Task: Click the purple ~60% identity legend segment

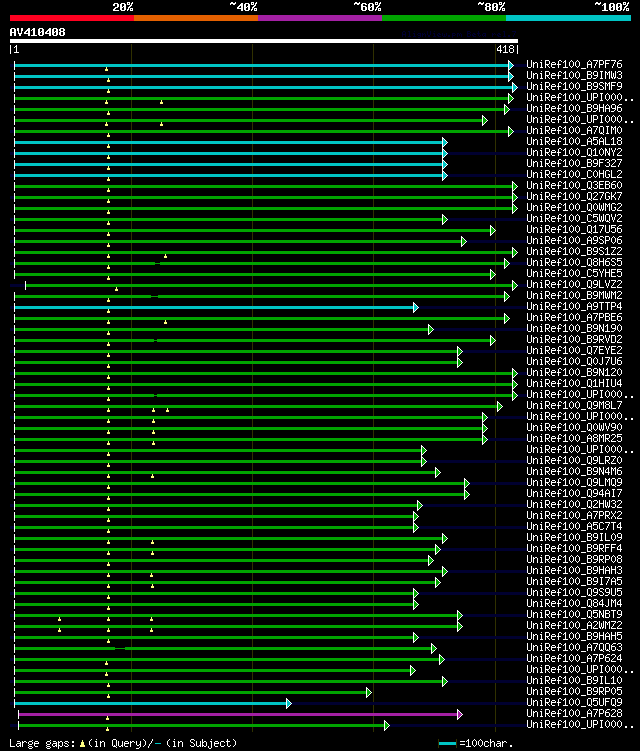Action: (x=320, y=18)
